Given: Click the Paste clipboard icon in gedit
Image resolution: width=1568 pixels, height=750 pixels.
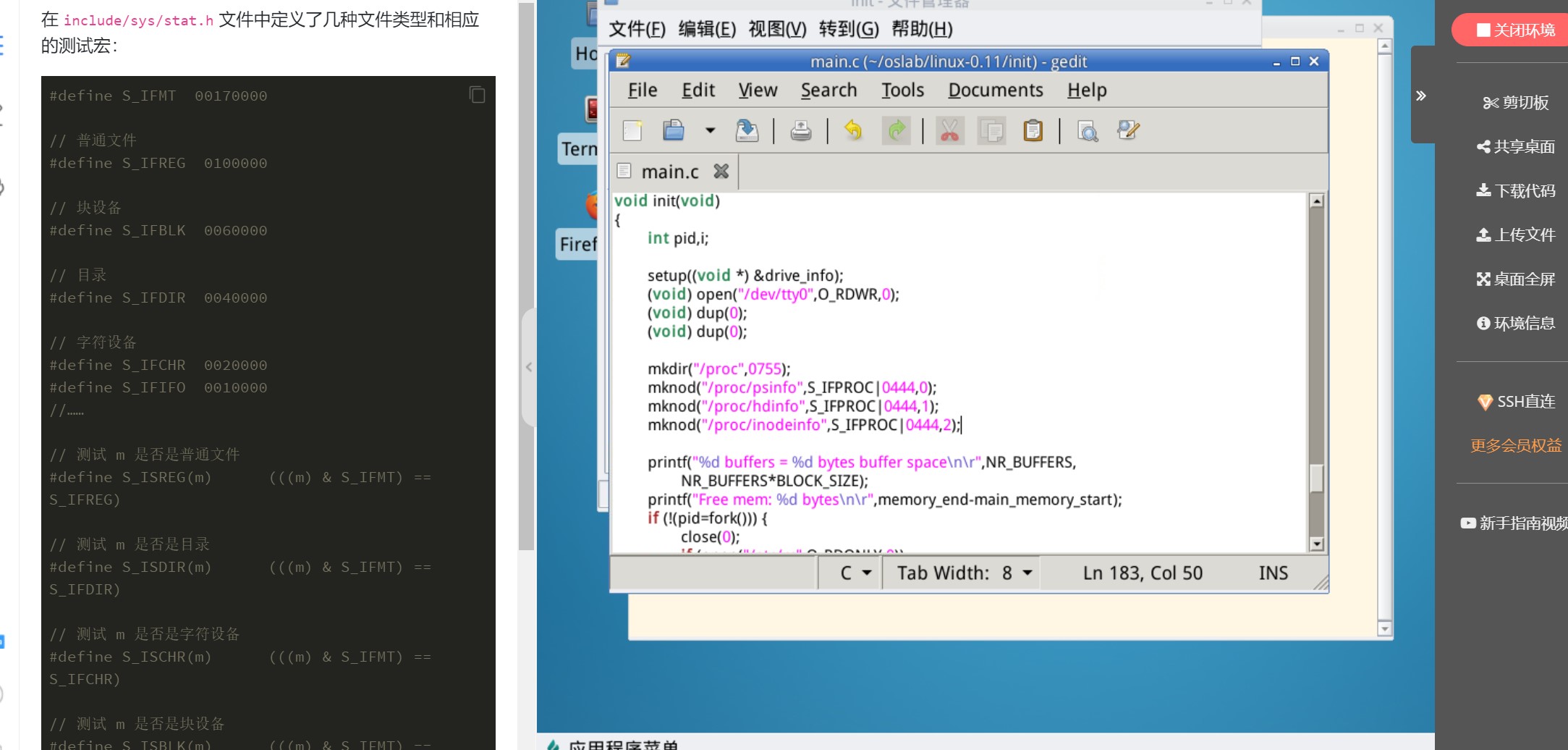Looking at the screenshot, I should pyautogui.click(x=1033, y=131).
